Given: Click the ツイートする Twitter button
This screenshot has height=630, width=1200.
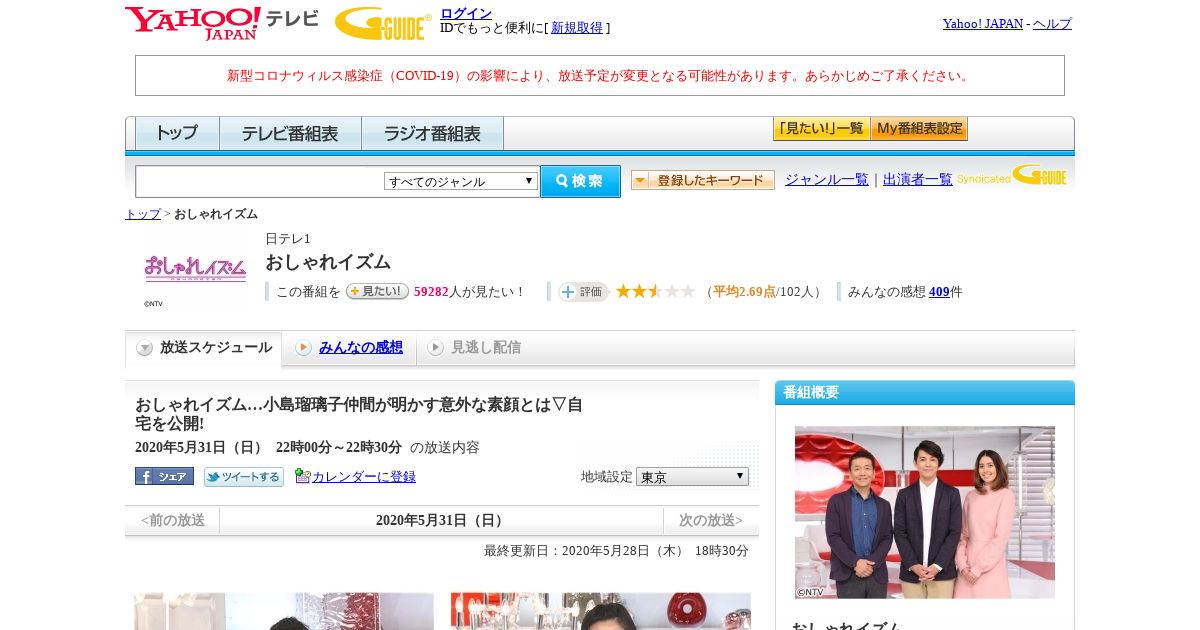Looking at the screenshot, I should 244,477.
